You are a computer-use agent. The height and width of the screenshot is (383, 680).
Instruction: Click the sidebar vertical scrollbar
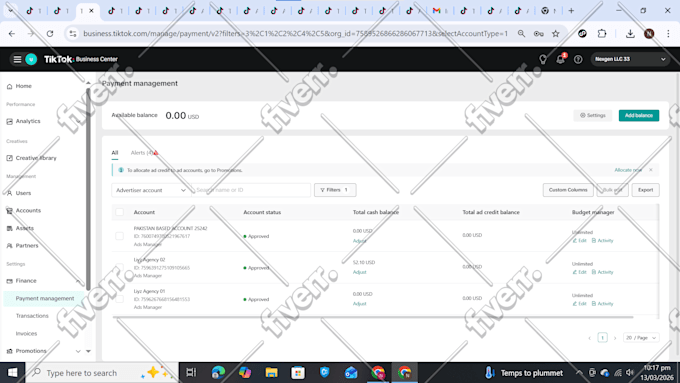[x=88, y=189]
